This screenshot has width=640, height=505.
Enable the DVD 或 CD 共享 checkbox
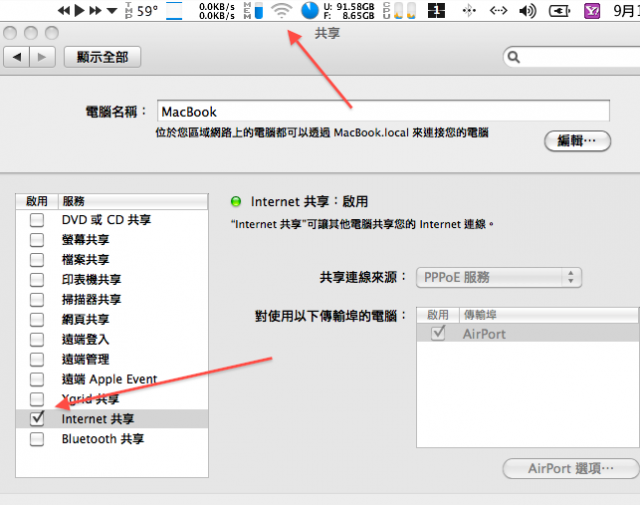click(x=37, y=220)
